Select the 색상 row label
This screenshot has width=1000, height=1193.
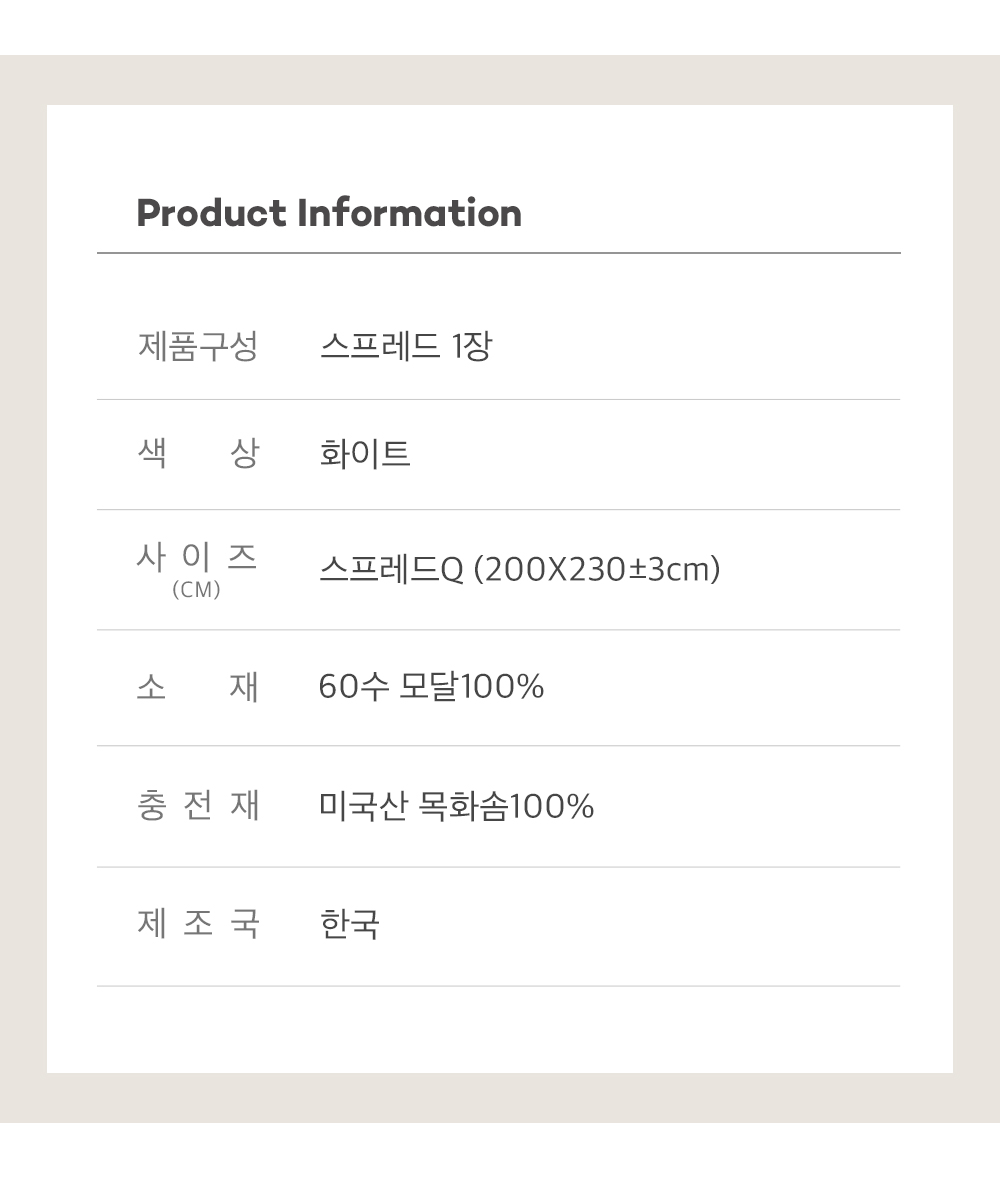point(198,453)
